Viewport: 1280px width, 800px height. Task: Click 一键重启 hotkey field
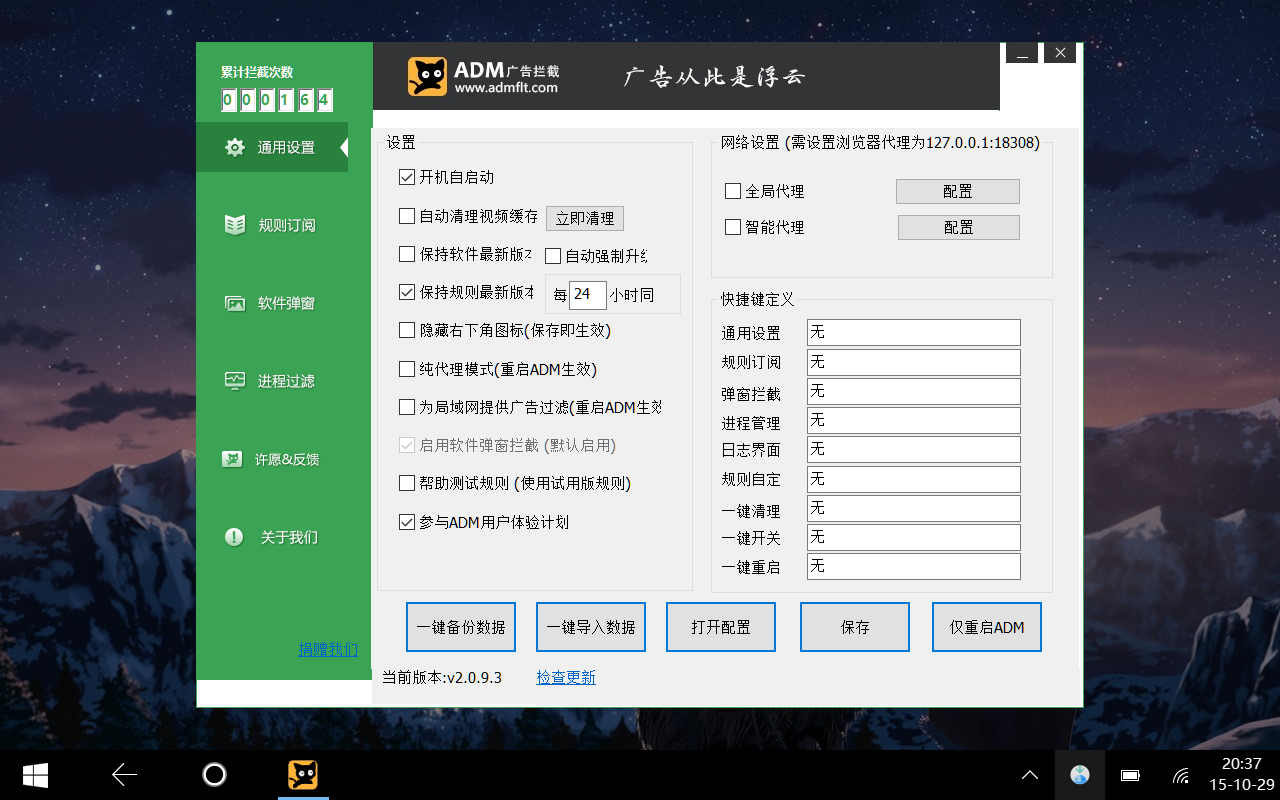[x=914, y=566]
